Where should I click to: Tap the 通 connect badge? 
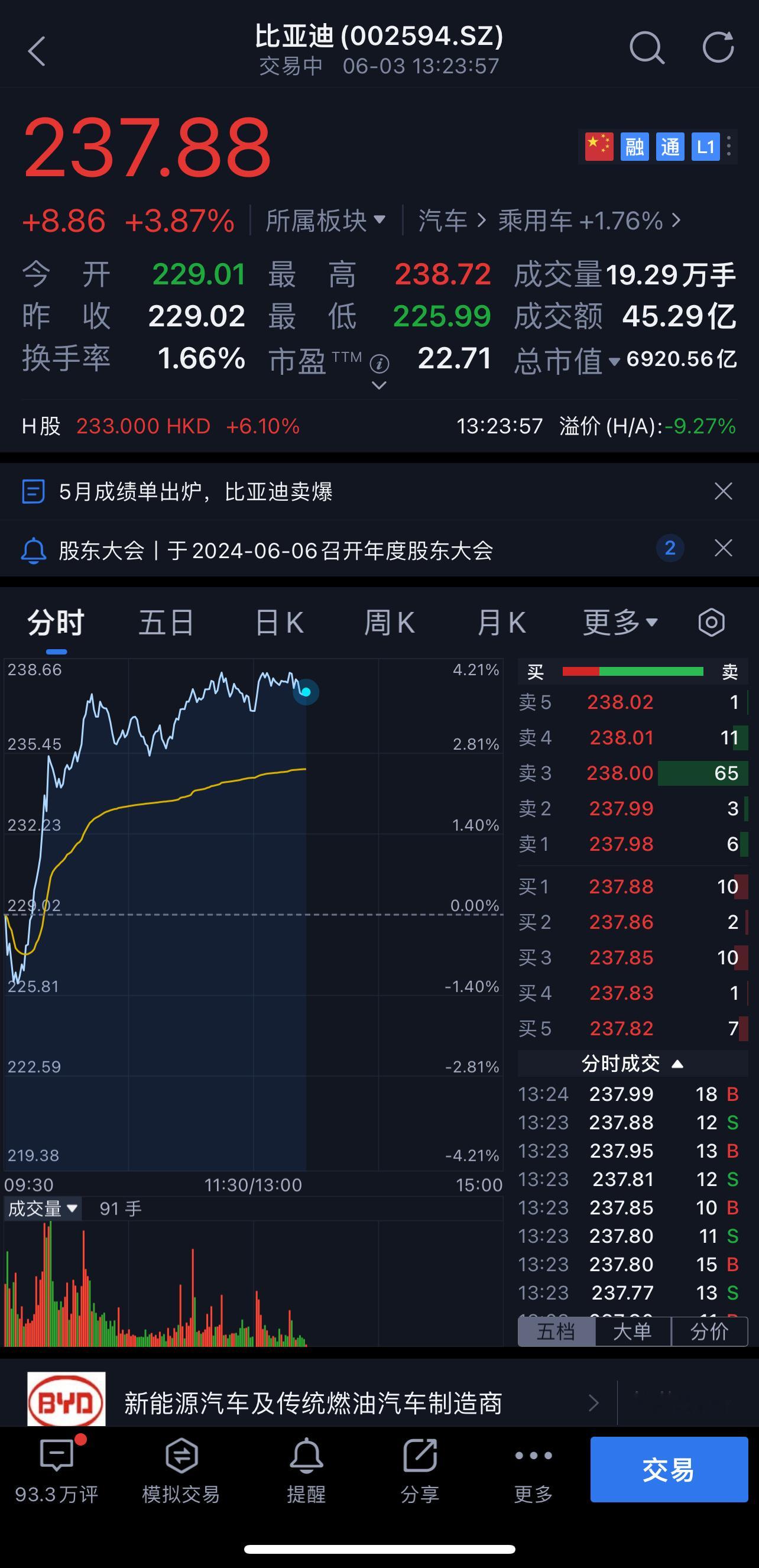[x=670, y=147]
